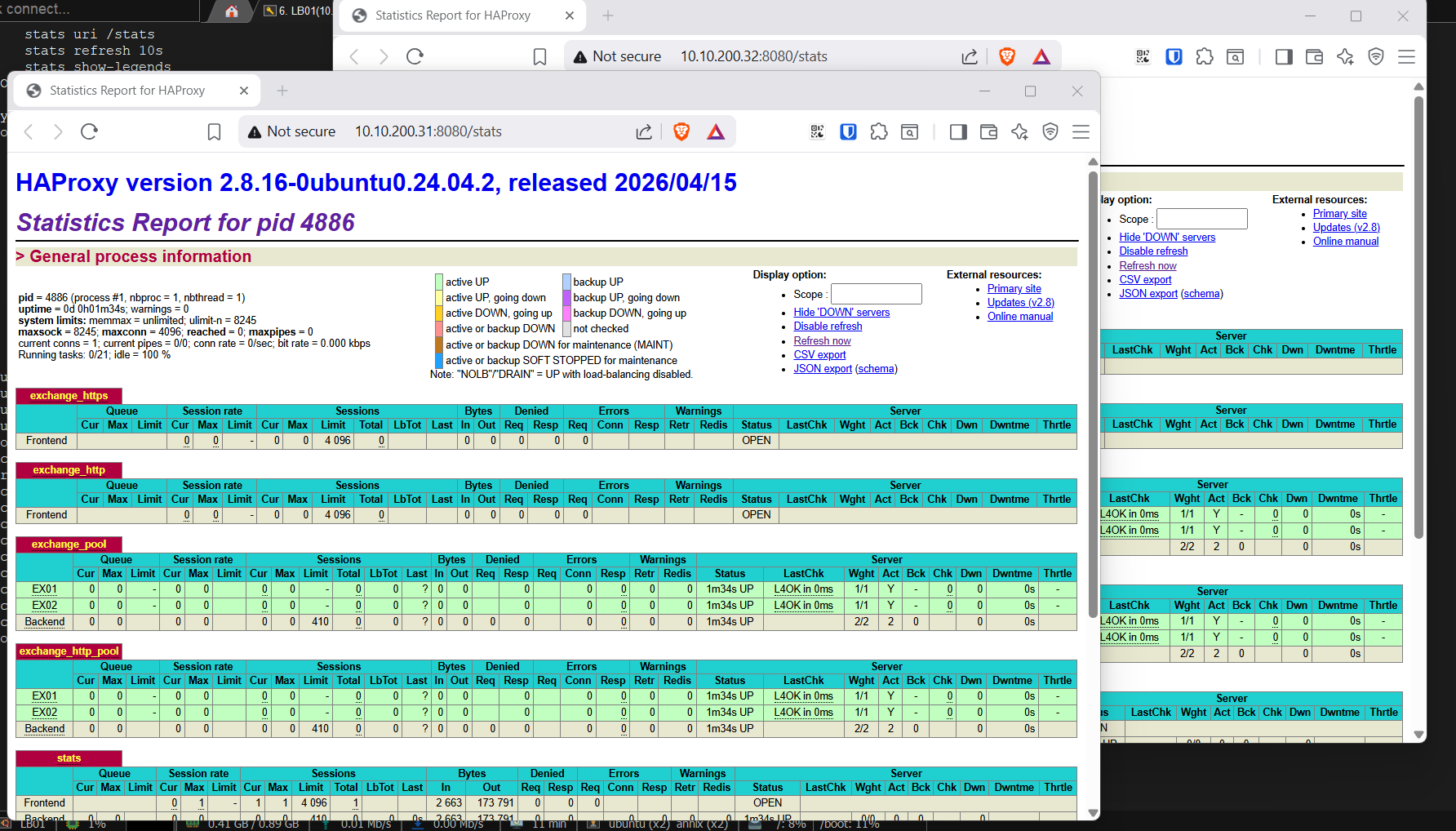Open a new tab in the front window
The image size is (1456, 831).
(282, 91)
